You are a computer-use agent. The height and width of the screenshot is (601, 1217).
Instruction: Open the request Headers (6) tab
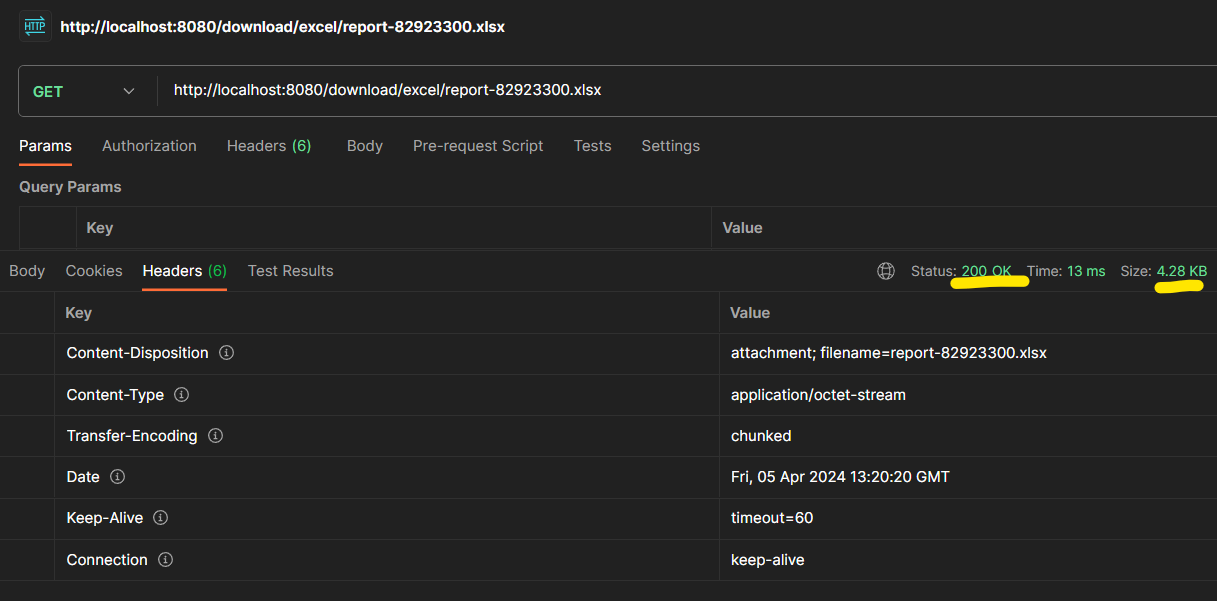tap(268, 145)
